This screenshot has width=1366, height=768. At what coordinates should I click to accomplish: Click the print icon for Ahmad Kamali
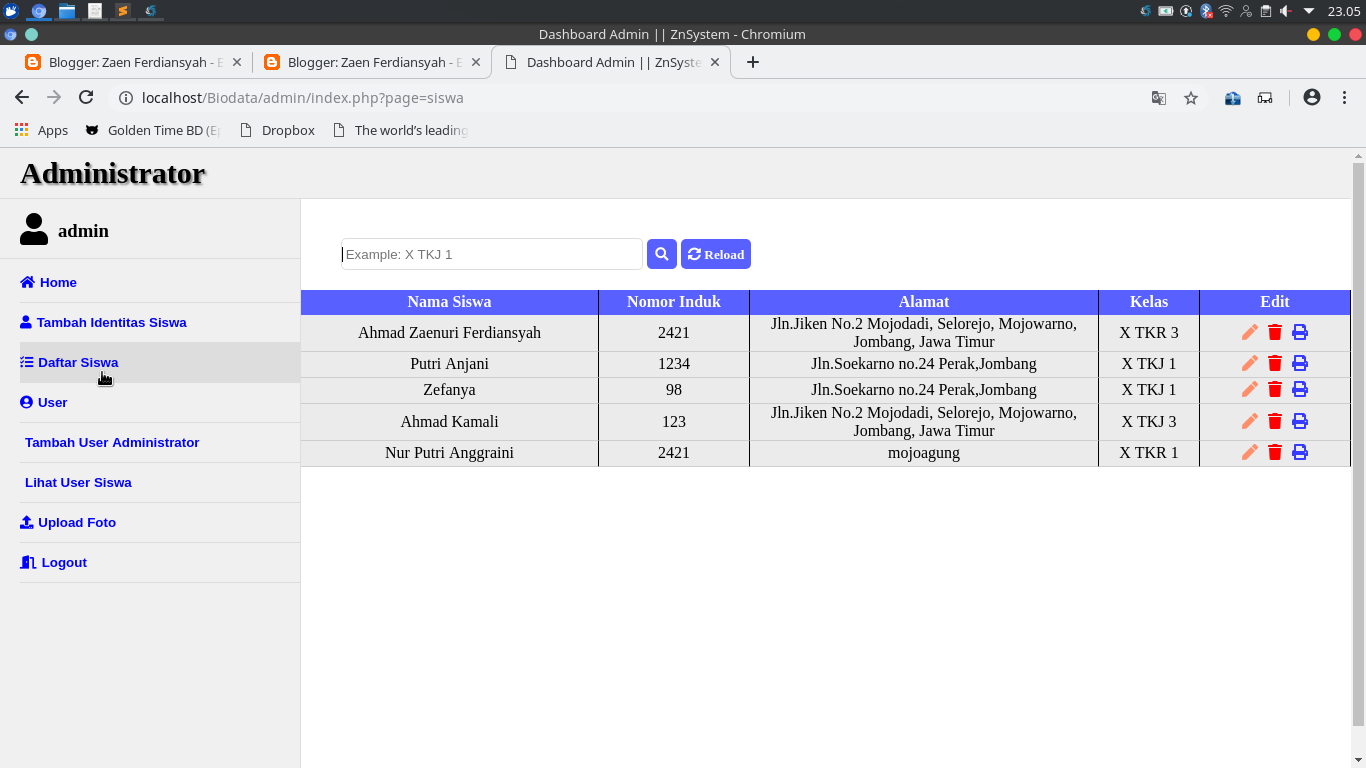coord(1299,421)
